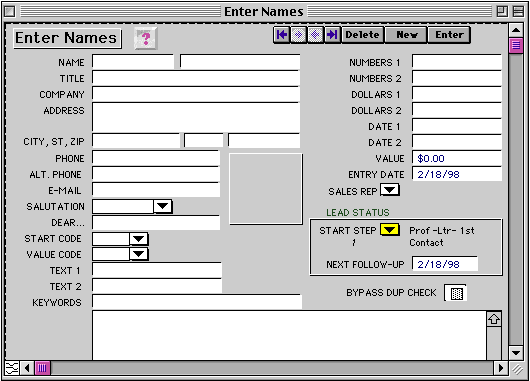Click the Delete button
Screen dimensions: 530x381
pyautogui.click(x=362, y=35)
